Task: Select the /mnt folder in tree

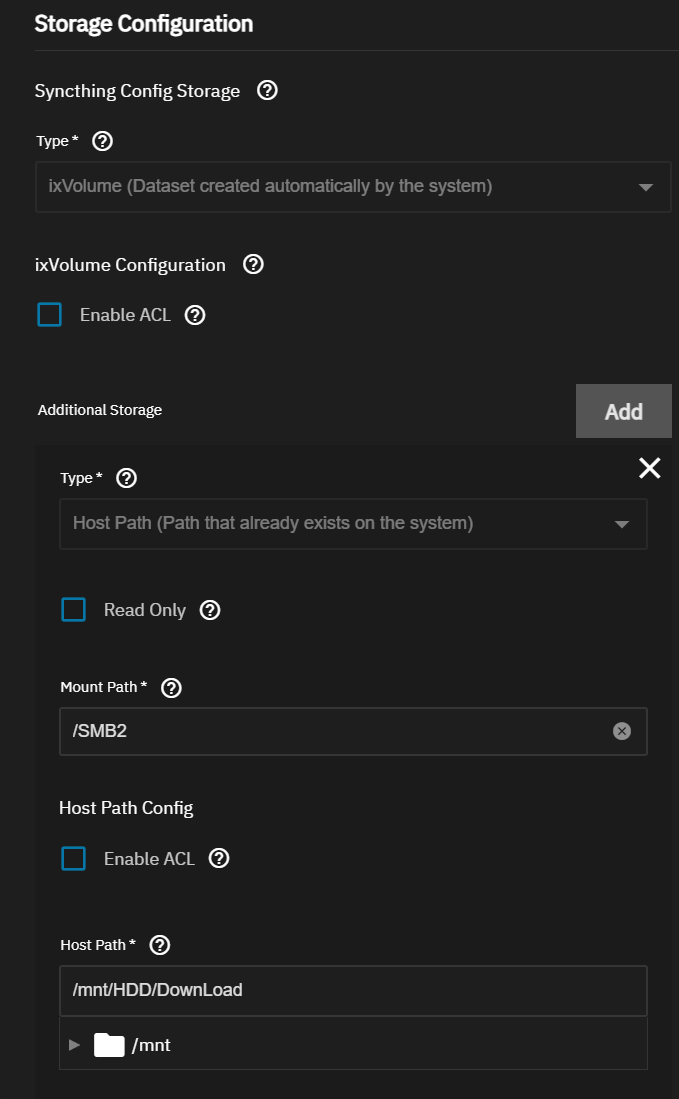Action: click(x=151, y=1046)
